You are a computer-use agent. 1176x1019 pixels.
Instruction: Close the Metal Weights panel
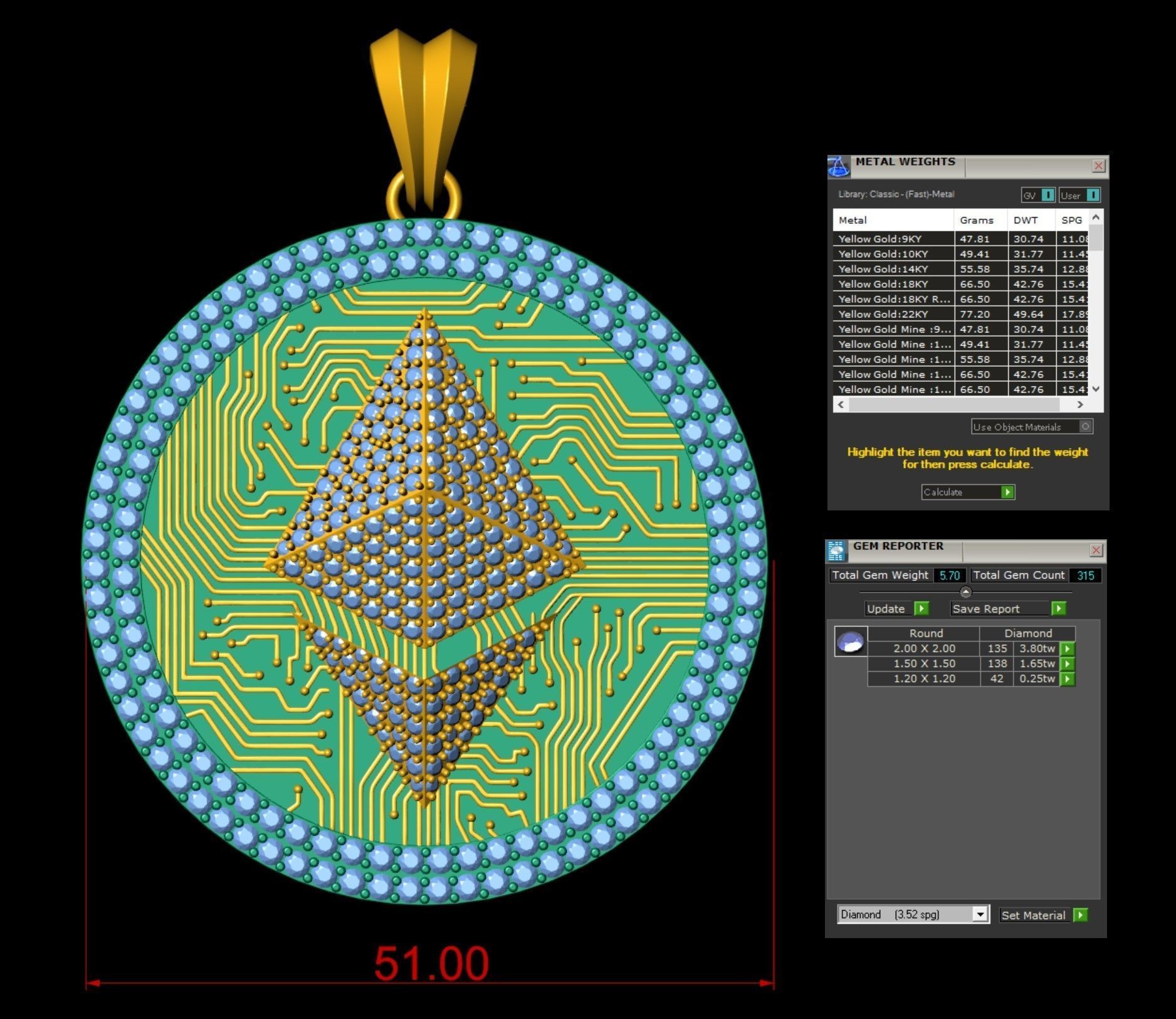[x=1098, y=166]
